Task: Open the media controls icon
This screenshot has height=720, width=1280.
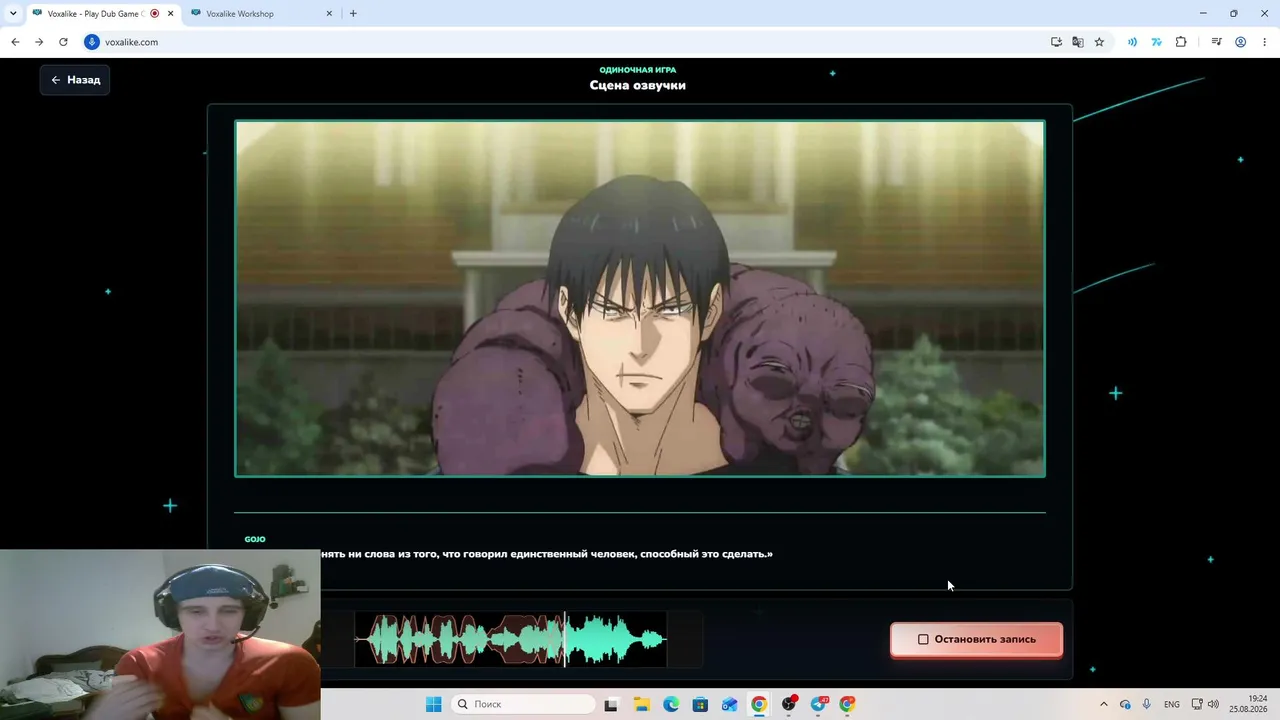Action: click(x=1216, y=42)
